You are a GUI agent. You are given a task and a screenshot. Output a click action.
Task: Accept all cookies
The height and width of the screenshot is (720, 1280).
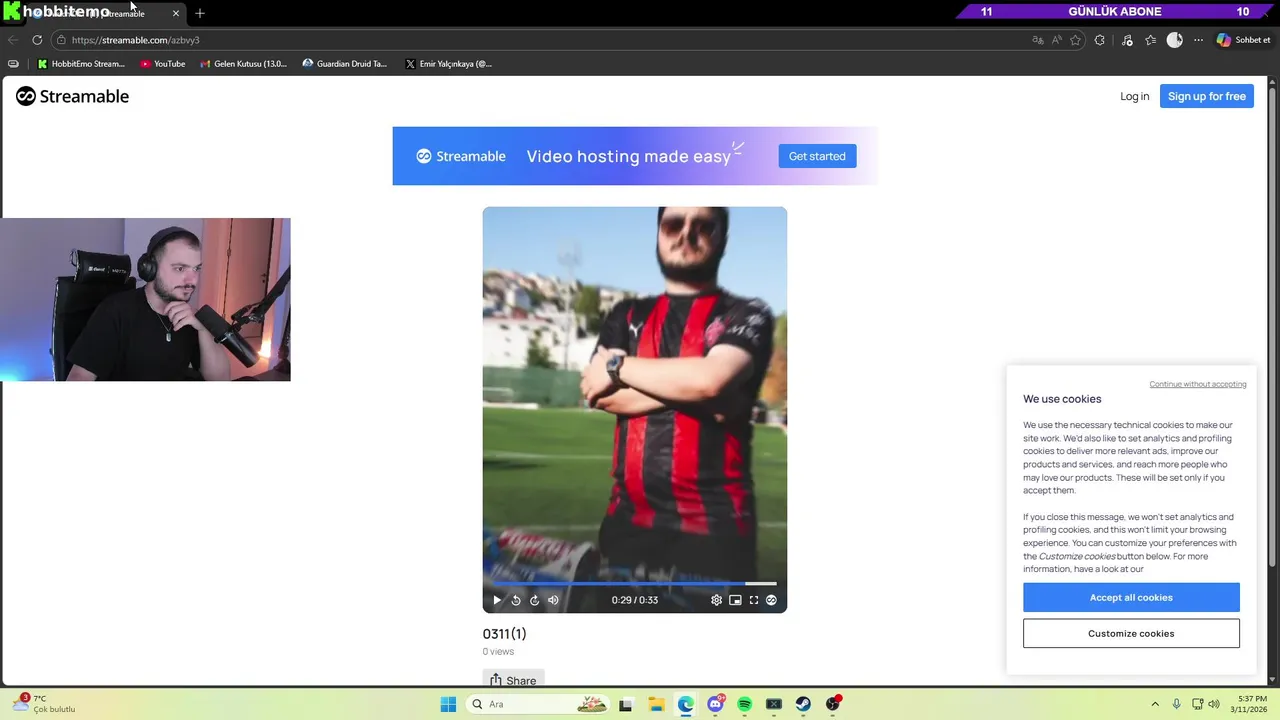tap(1131, 597)
